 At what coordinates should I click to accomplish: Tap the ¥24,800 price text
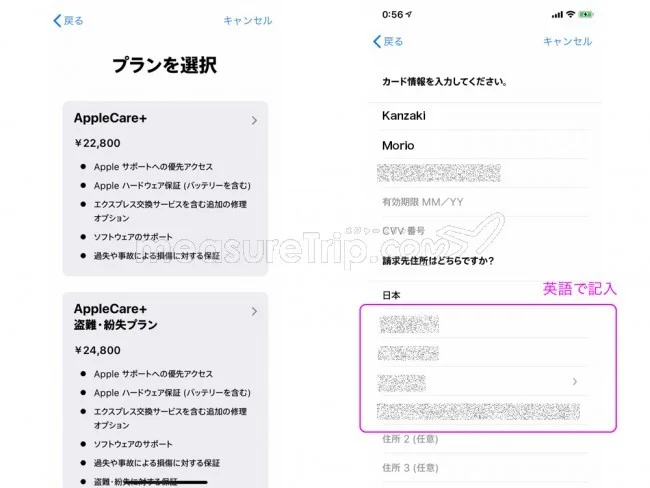97,350
